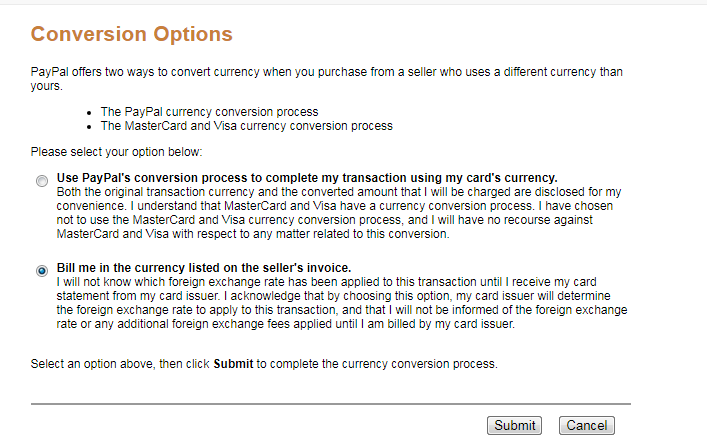This screenshot has width=707, height=448.
Task: Select the PayPal conversion process radio button
Action: (41, 181)
